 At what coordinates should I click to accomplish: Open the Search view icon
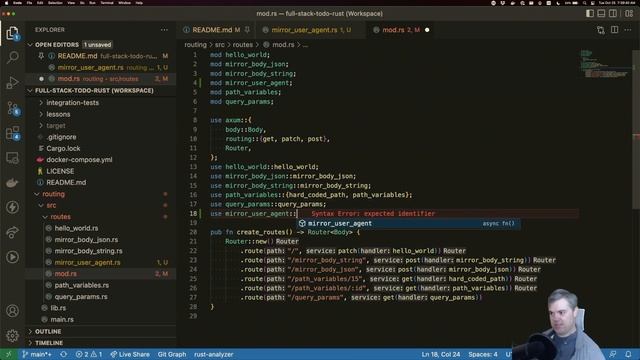[13, 58]
